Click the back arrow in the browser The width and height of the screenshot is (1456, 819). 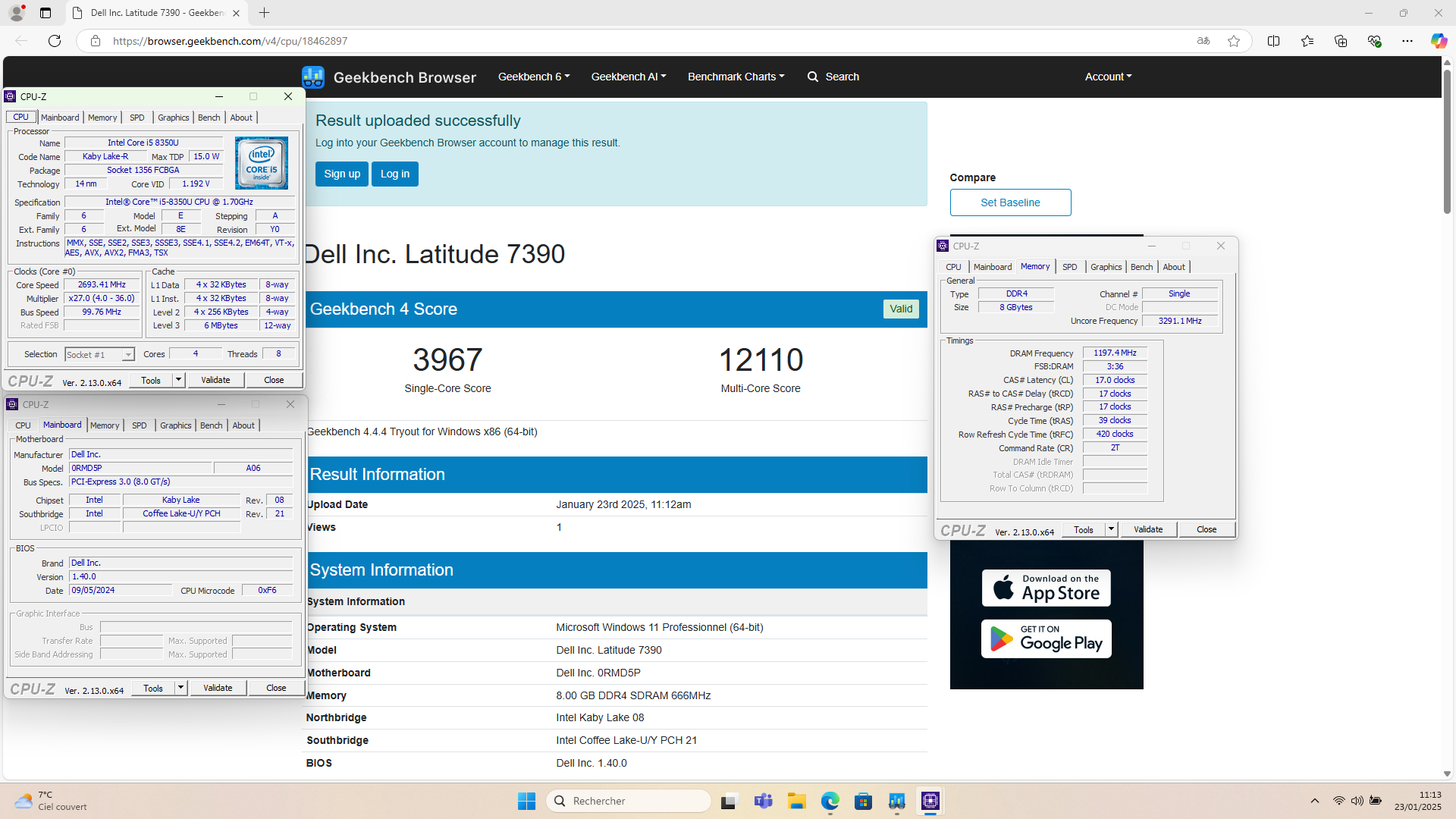tap(21, 41)
